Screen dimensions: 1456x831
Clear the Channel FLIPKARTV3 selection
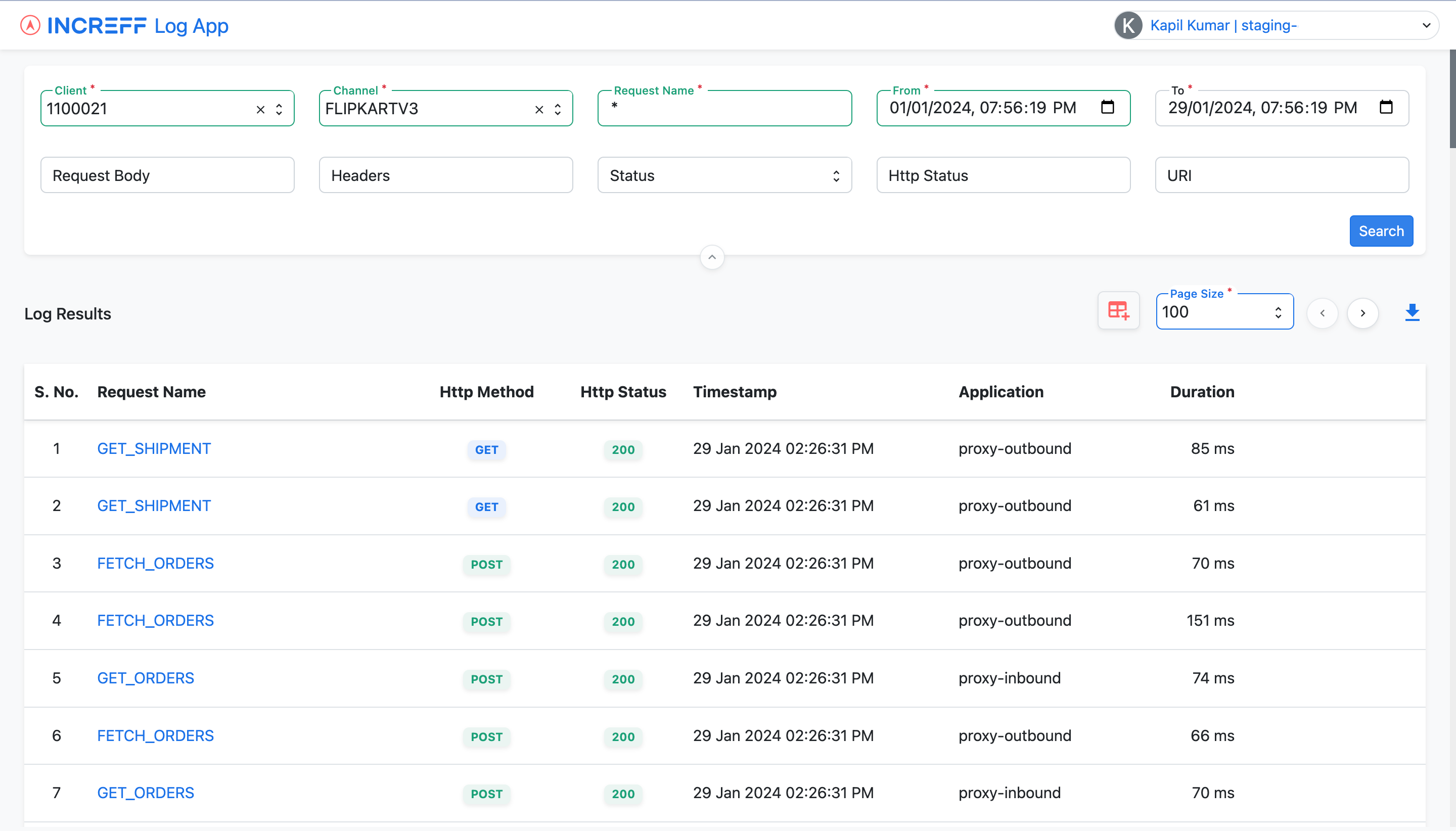pyautogui.click(x=539, y=109)
